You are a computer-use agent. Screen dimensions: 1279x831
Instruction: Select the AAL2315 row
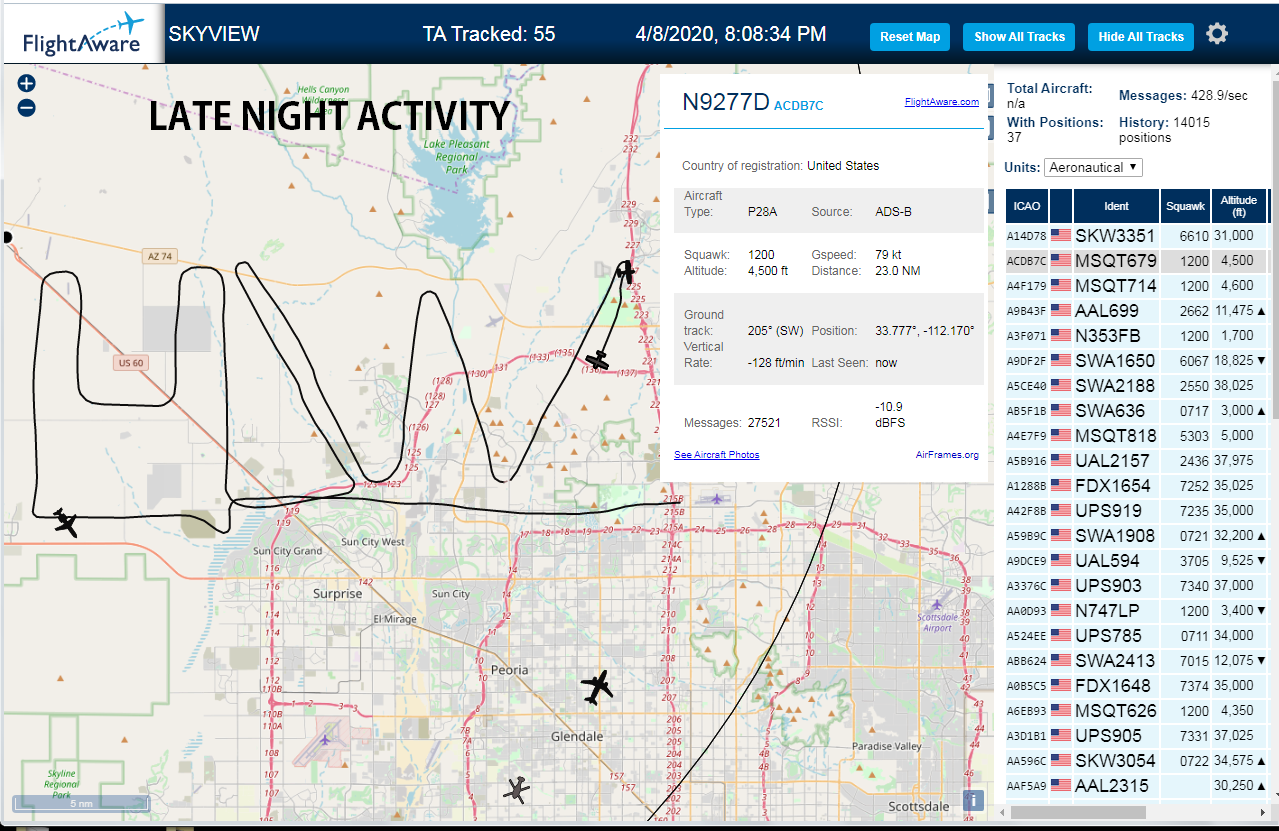[x=1137, y=786]
